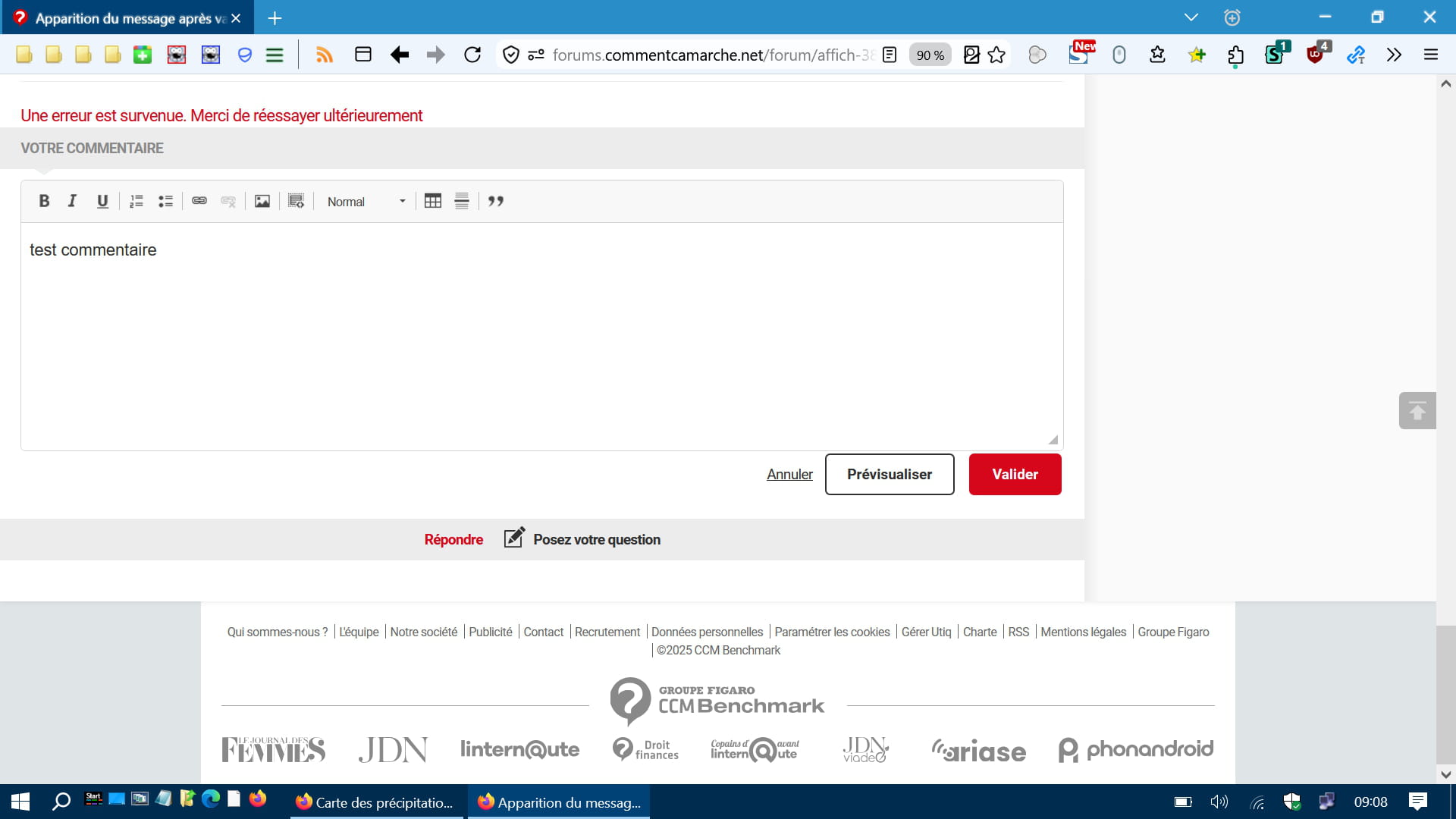
Task: Insert a bulleted list
Action: click(165, 201)
